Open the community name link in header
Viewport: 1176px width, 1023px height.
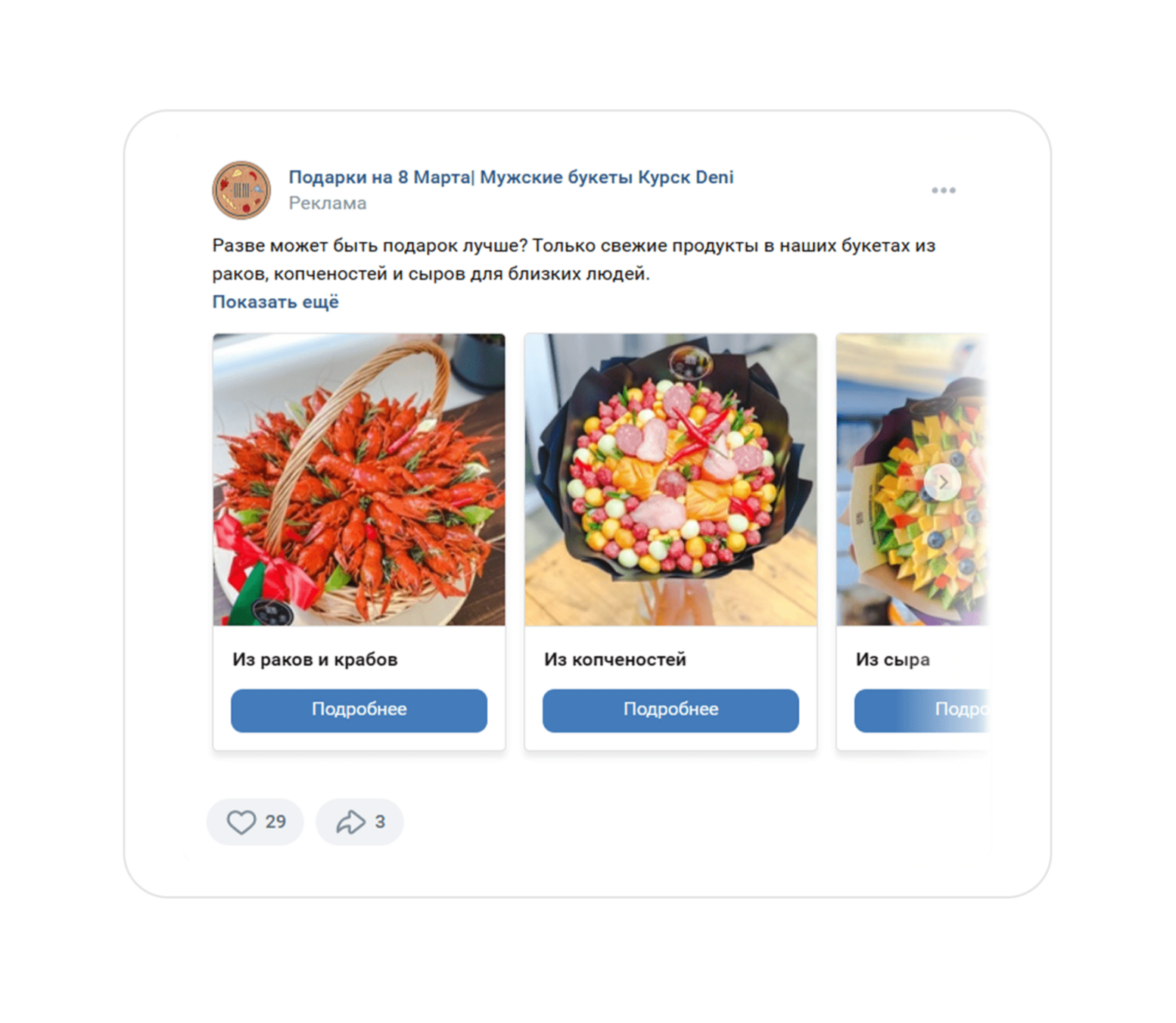click(x=510, y=178)
